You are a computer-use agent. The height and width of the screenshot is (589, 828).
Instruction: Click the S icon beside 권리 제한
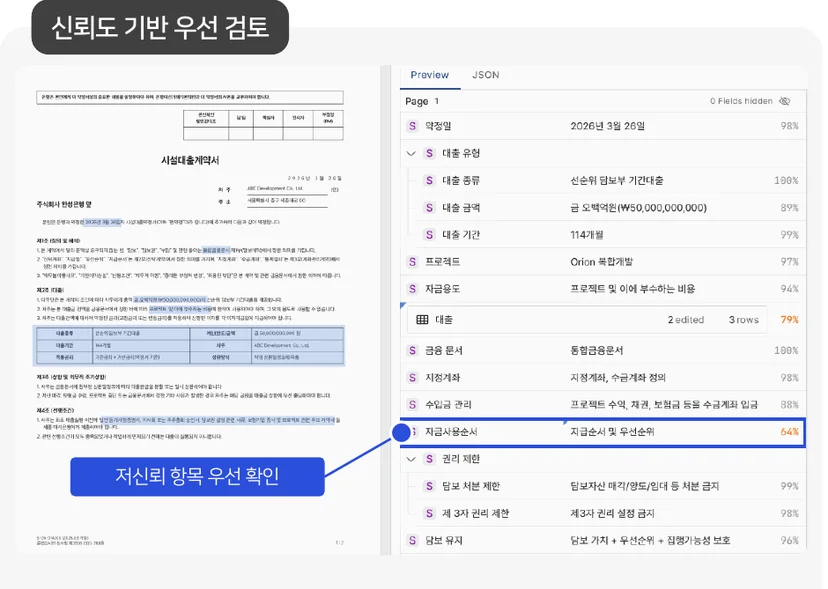429,459
